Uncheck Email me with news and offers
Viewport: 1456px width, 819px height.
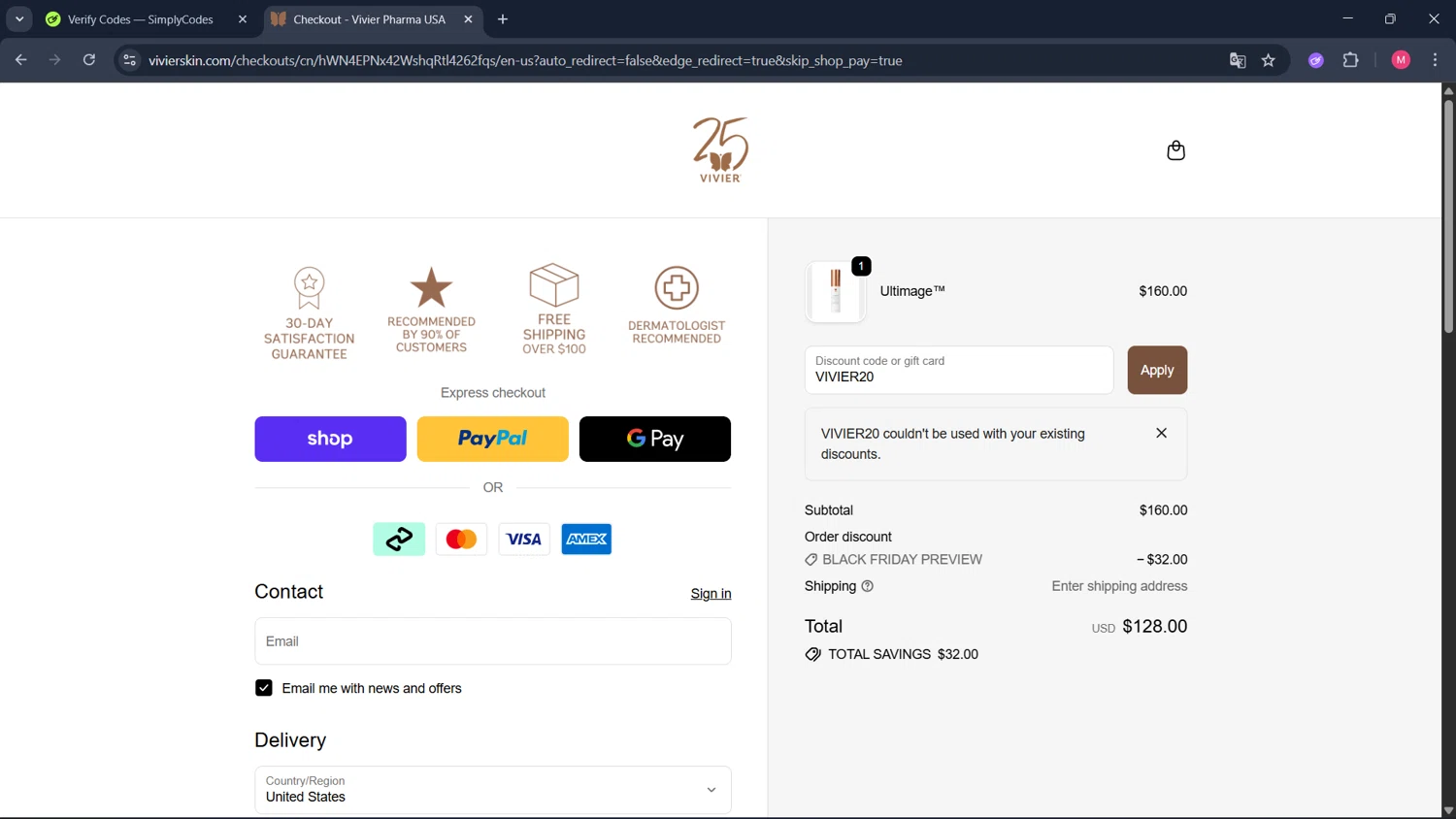pos(264,688)
